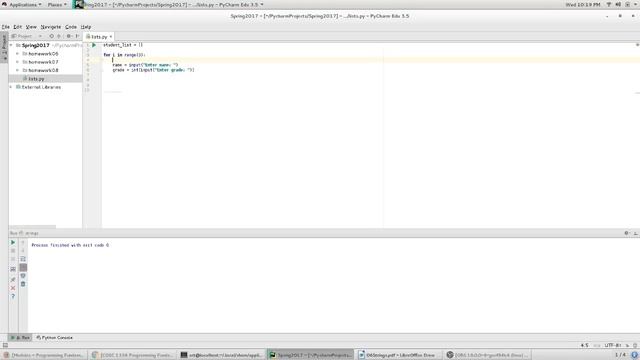The height and width of the screenshot is (360, 640).
Task: Open the Help menu
Action: coord(86,27)
